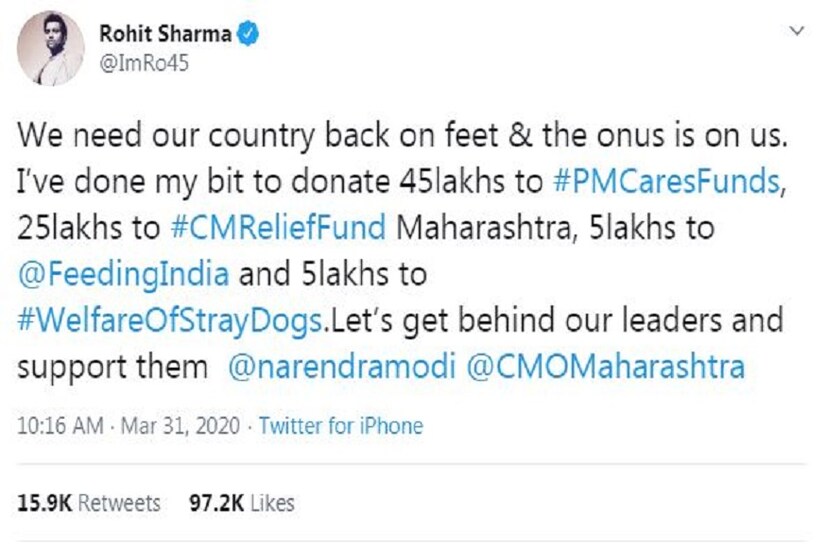Go to the @narendramodi profile mention

pyautogui.click(x=345, y=366)
